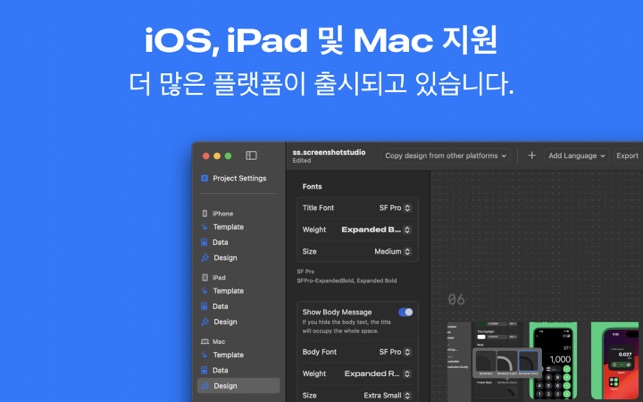Toggle the sidebar visibility icon

tap(251, 155)
